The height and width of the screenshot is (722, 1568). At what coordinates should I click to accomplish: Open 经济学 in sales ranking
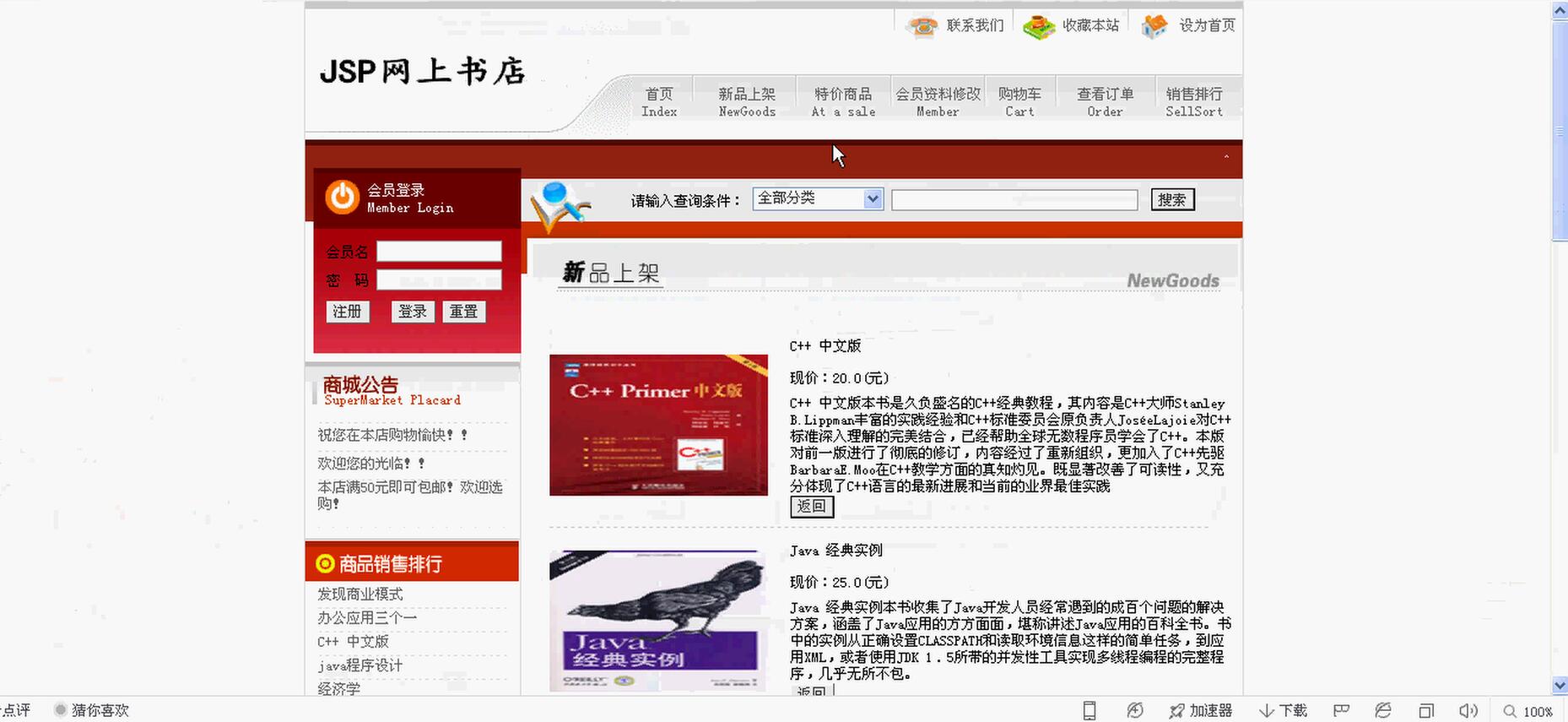338,688
